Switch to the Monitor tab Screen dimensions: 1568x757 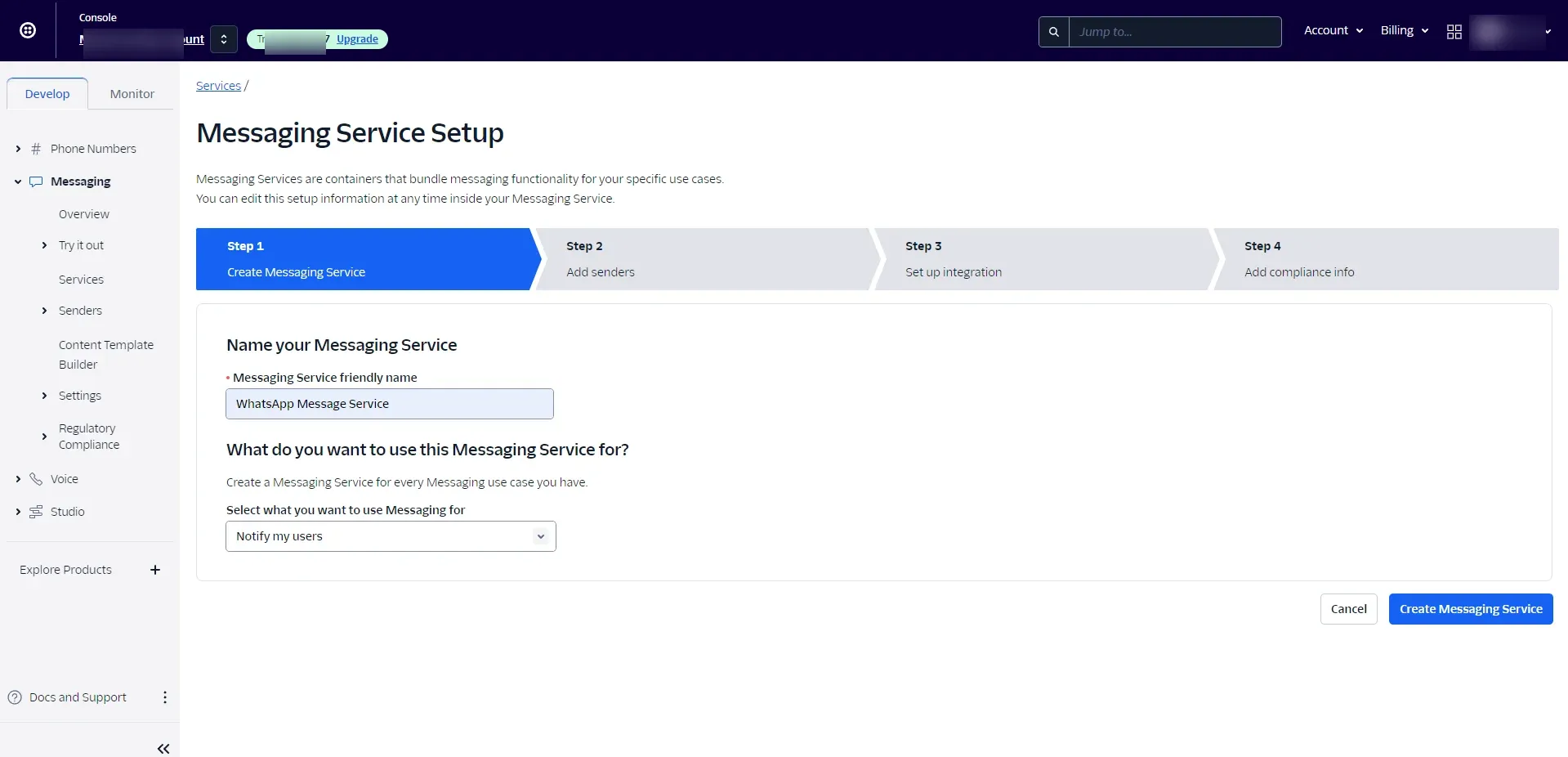[132, 94]
